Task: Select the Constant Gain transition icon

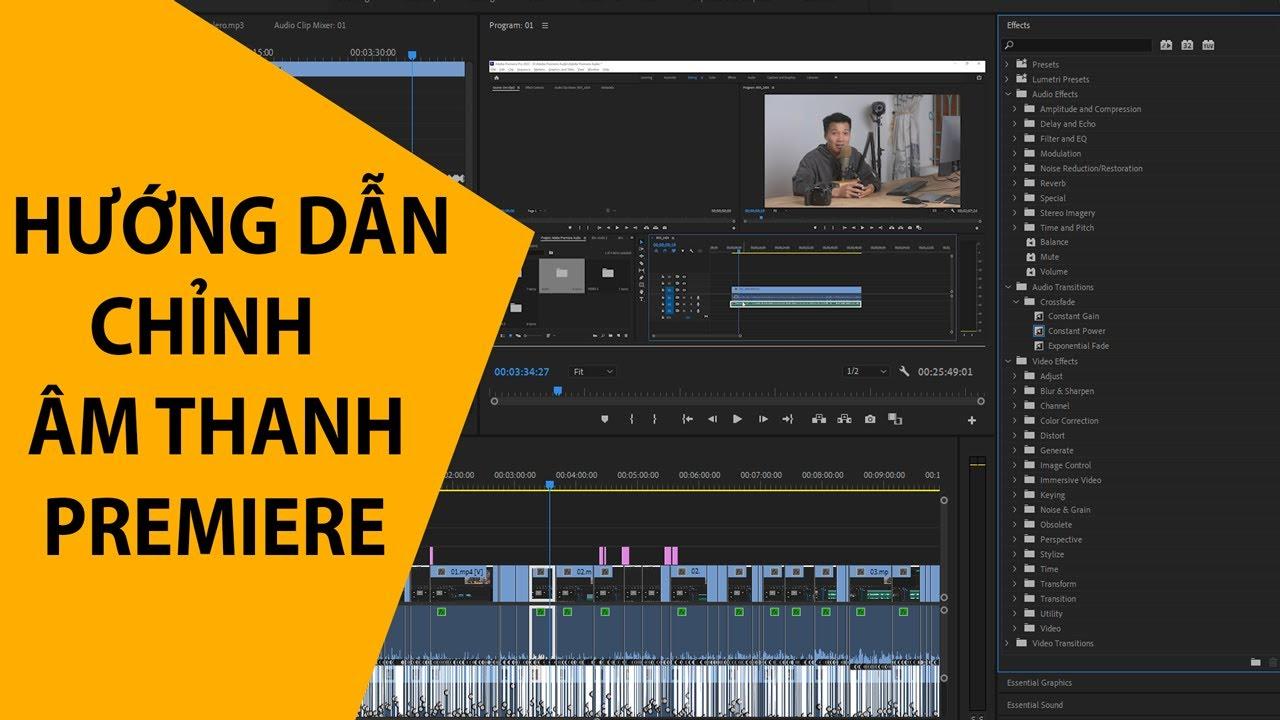Action: 1039,316
